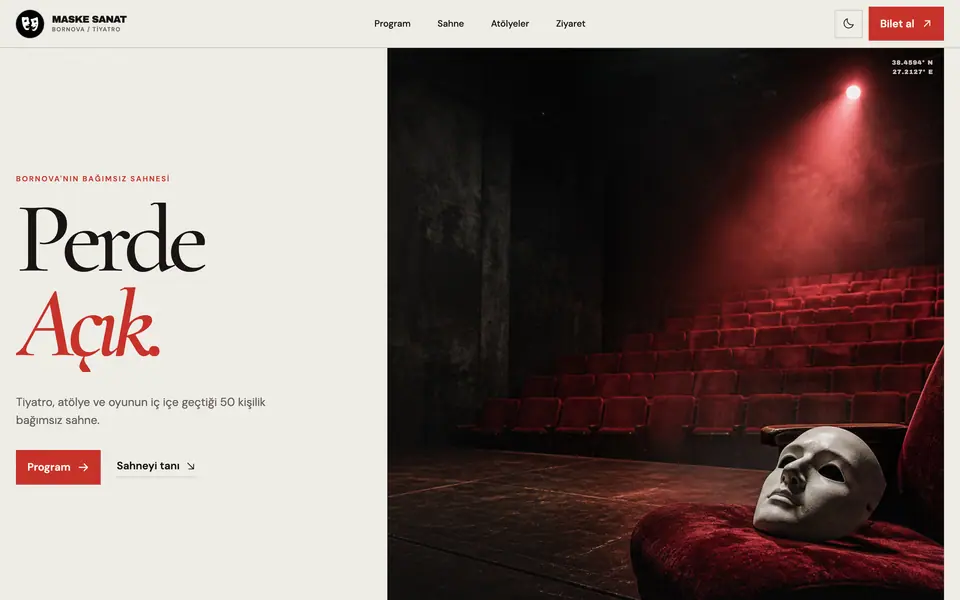Click the red Program hero button
960x600 pixels.
[58, 467]
